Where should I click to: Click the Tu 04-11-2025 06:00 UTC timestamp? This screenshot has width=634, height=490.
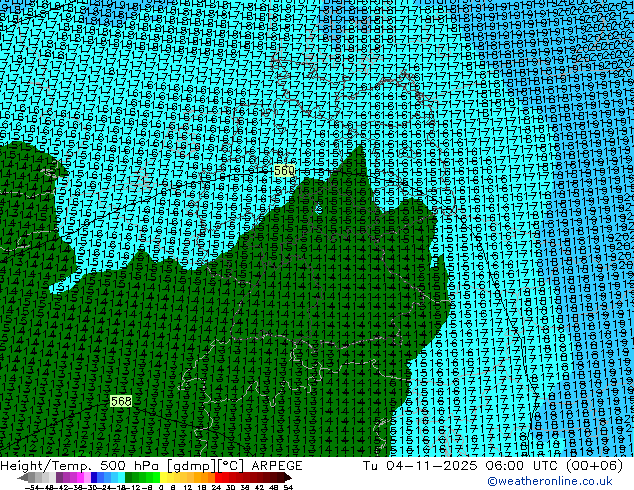[492, 465]
